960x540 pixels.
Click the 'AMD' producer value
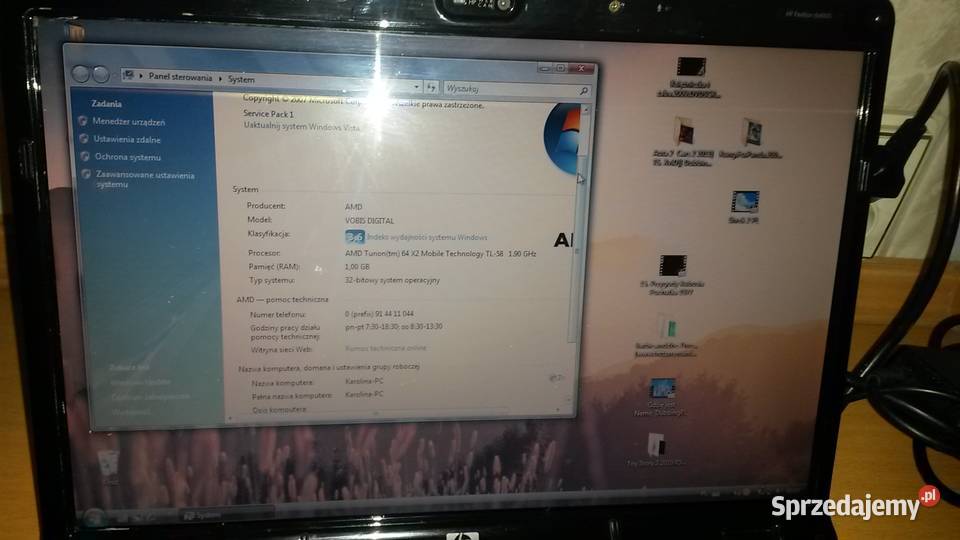[x=353, y=207]
